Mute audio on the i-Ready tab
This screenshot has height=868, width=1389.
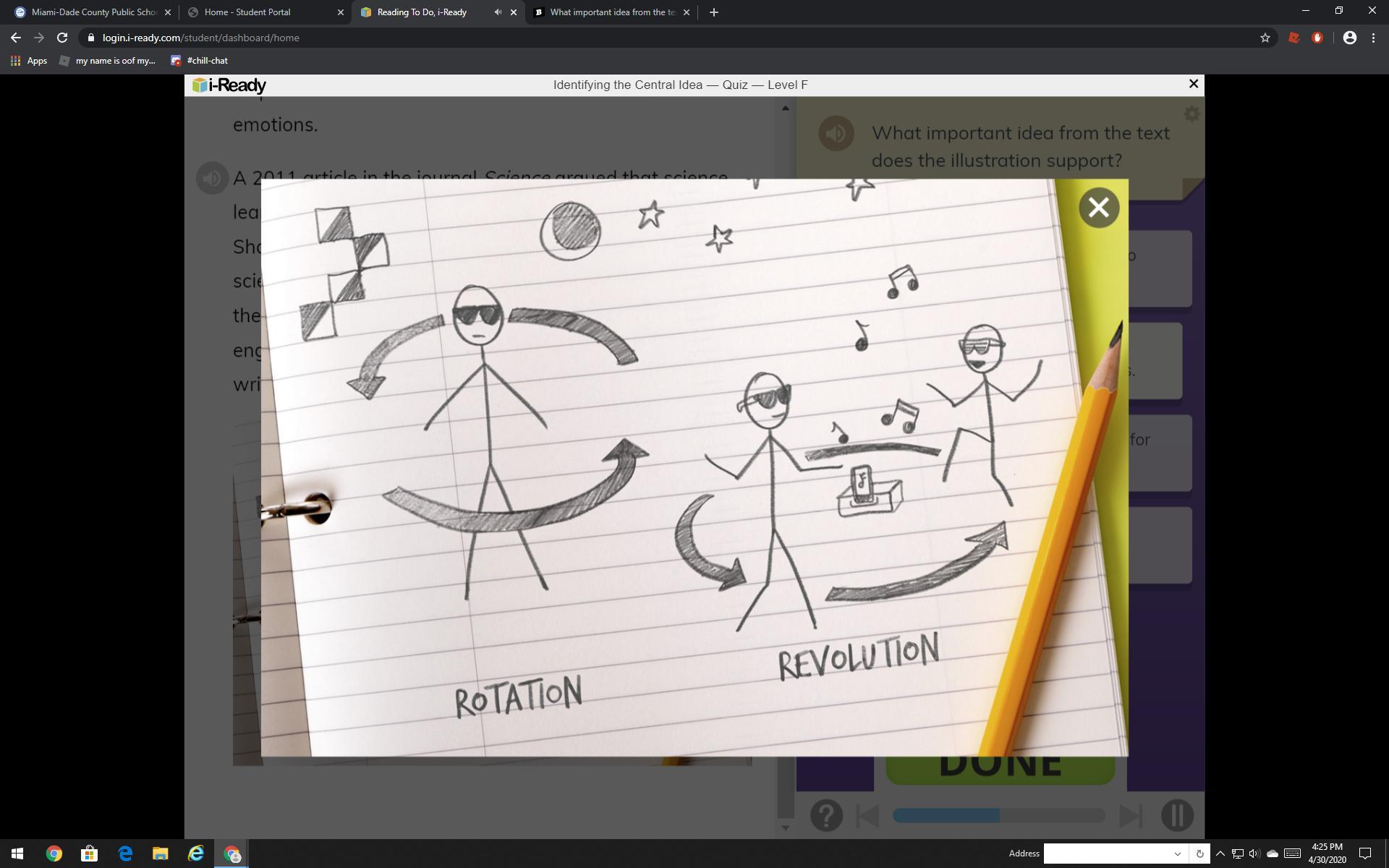498,12
